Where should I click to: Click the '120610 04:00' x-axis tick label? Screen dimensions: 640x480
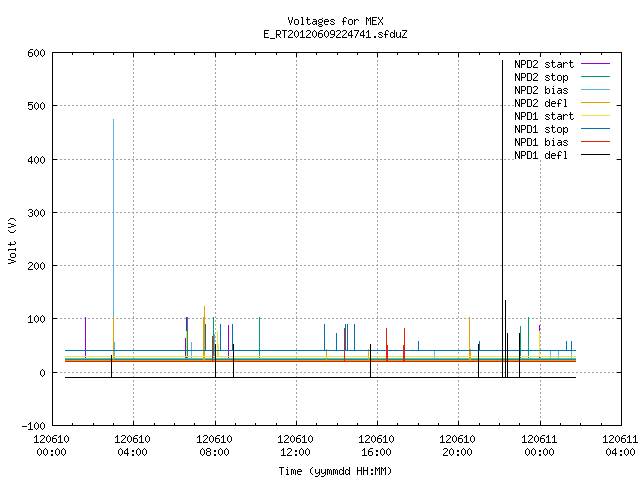[132, 446]
